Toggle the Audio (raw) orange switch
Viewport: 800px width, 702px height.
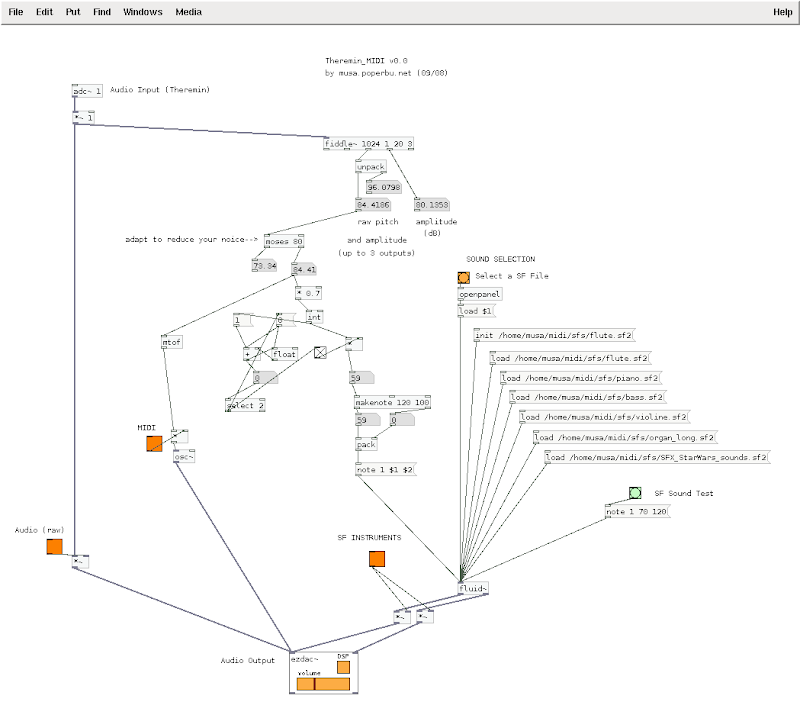point(55,547)
